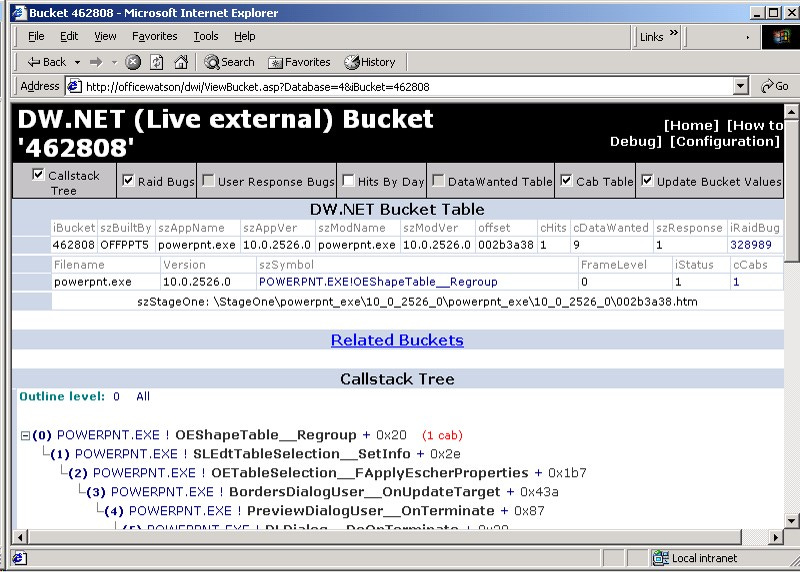The height and width of the screenshot is (572, 800).
Task: Select callstack frame (0) OEShapeTable__Regroup
Action: pyautogui.click(x=266, y=435)
